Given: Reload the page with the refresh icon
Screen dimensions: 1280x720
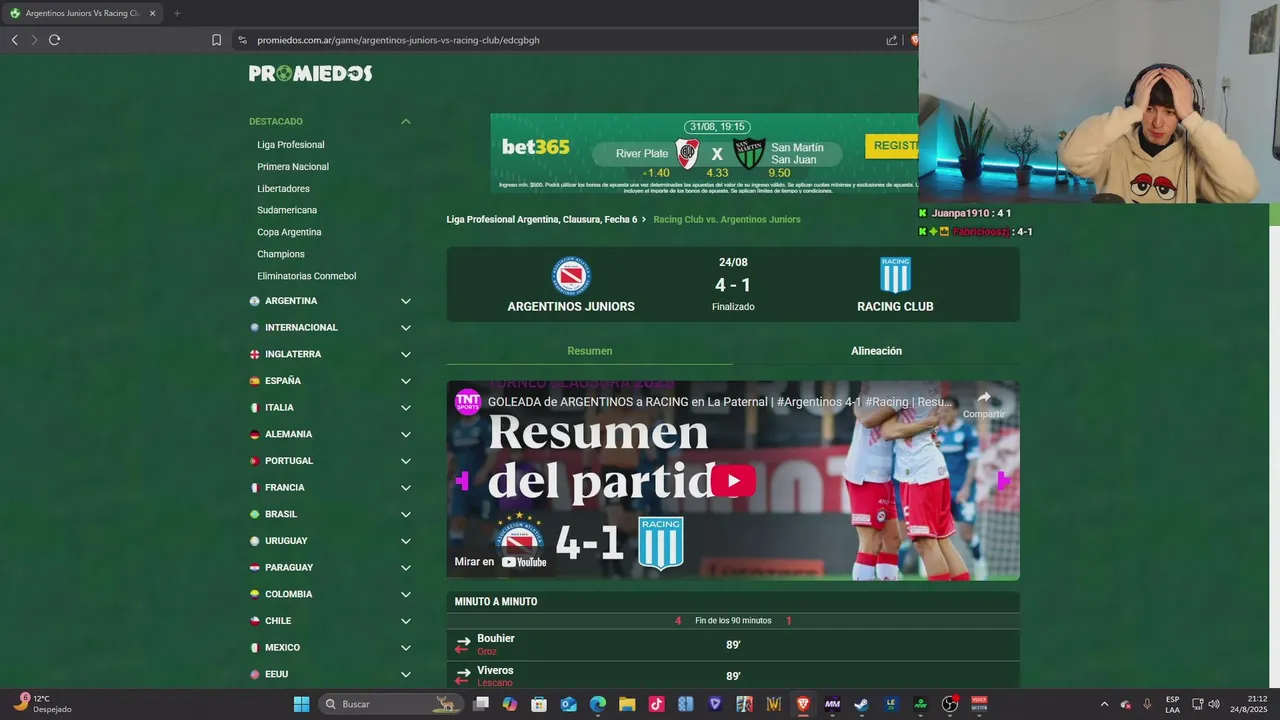Looking at the screenshot, I should pyautogui.click(x=54, y=40).
